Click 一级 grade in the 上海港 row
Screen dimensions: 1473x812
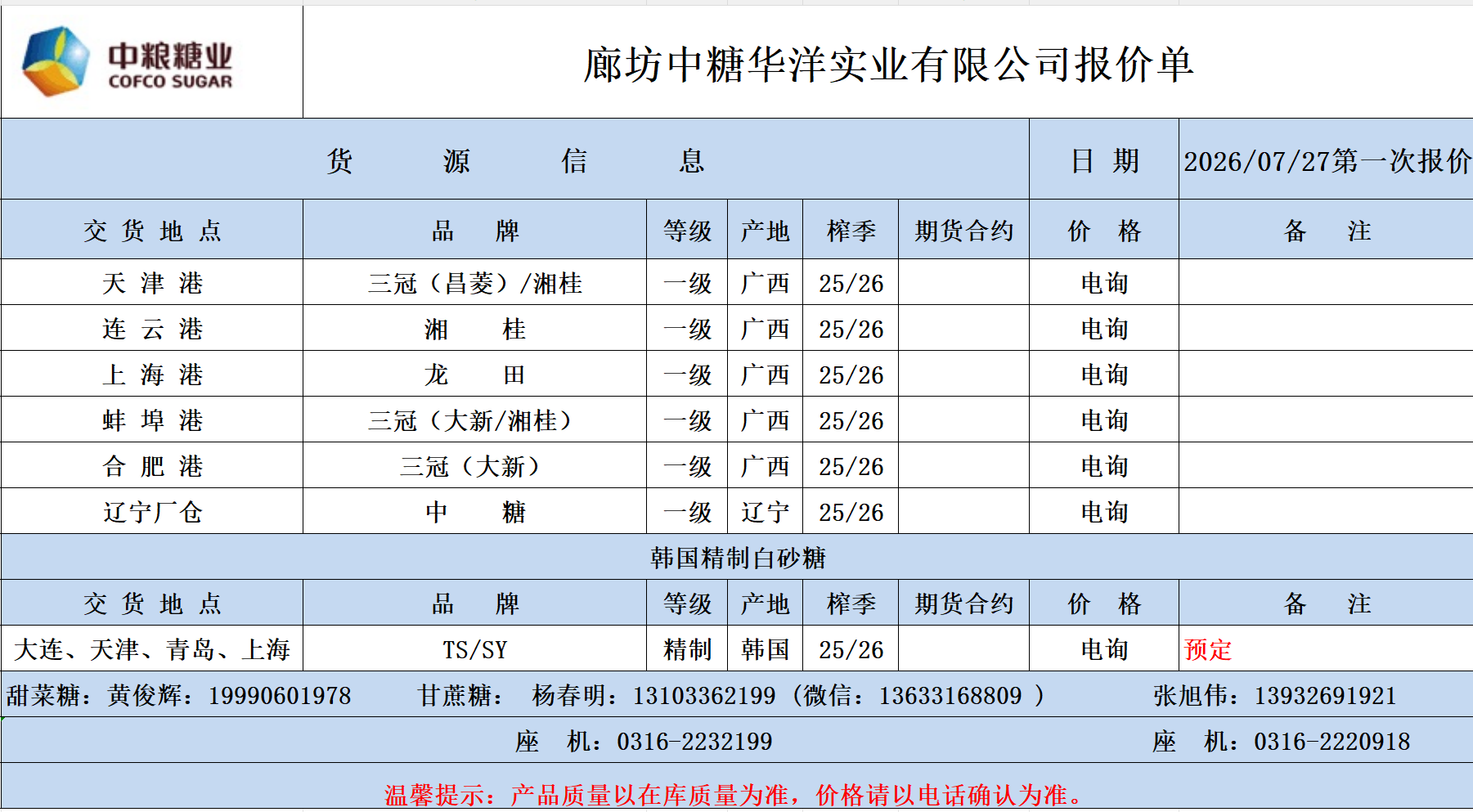click(x=687, y=375)
